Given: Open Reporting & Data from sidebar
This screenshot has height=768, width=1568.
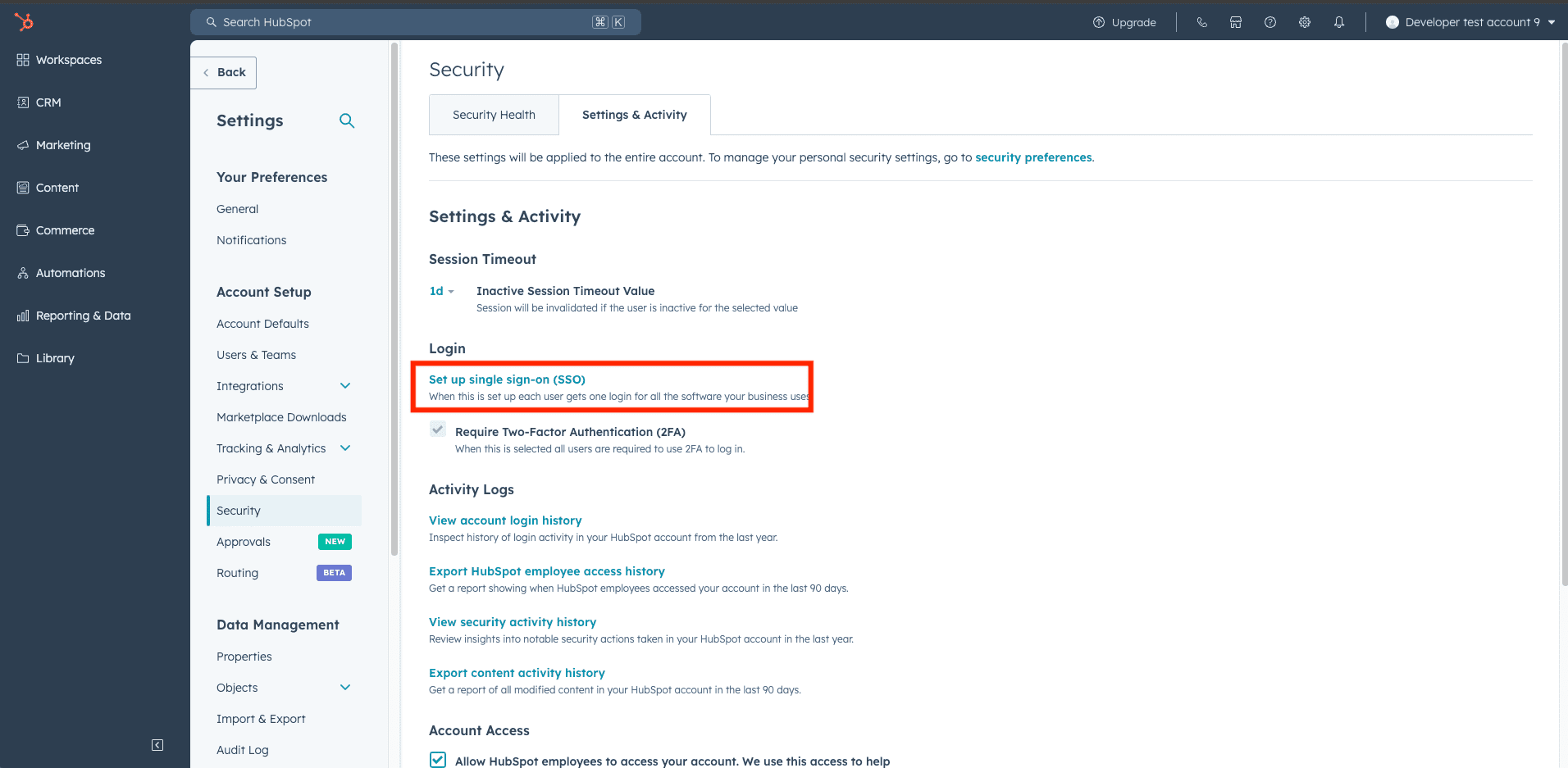Looking at the screenshot, I should pyautogui.click(x=83, y=315).
